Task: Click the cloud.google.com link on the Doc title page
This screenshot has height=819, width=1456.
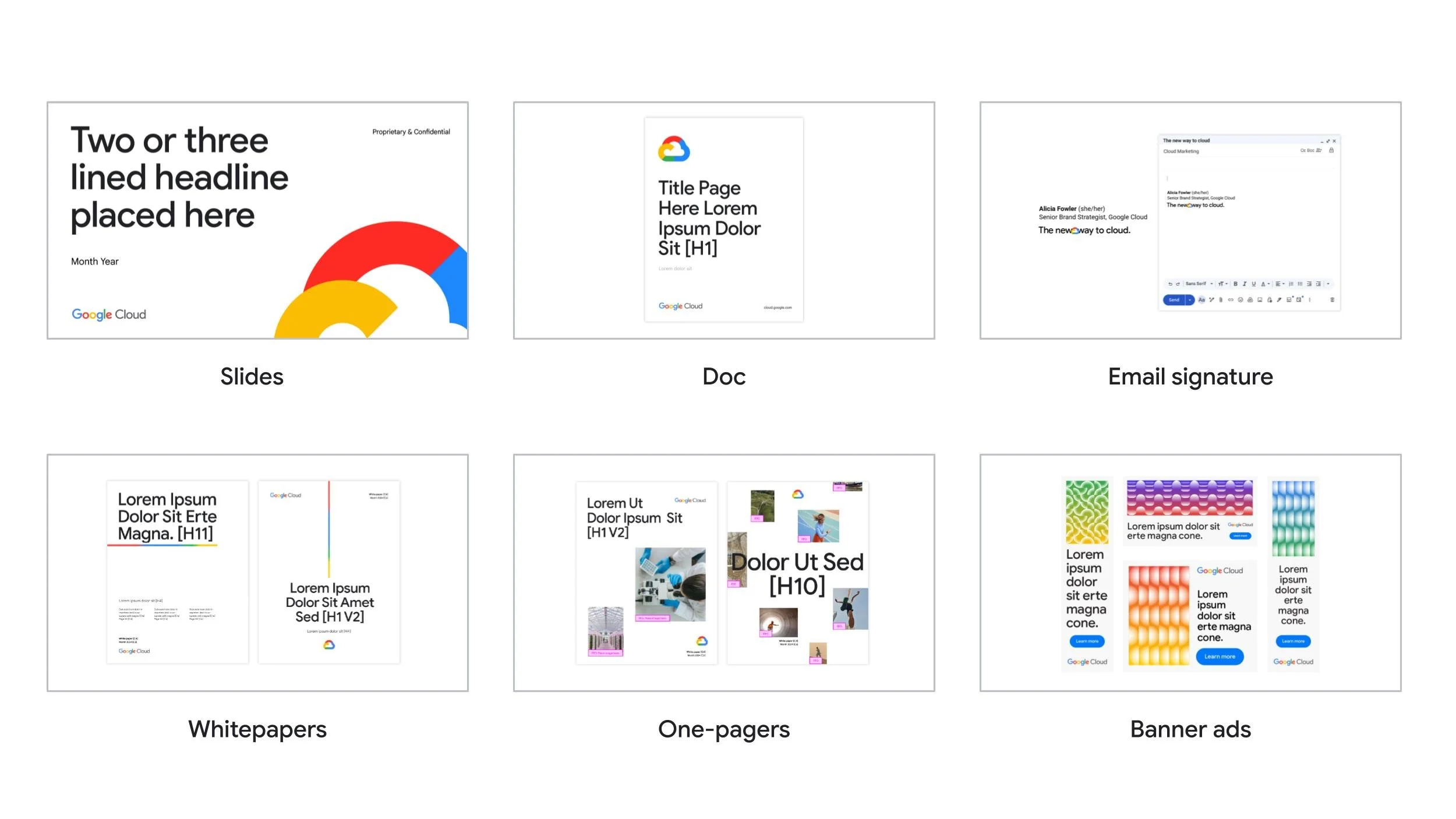Action: (778, 308)
